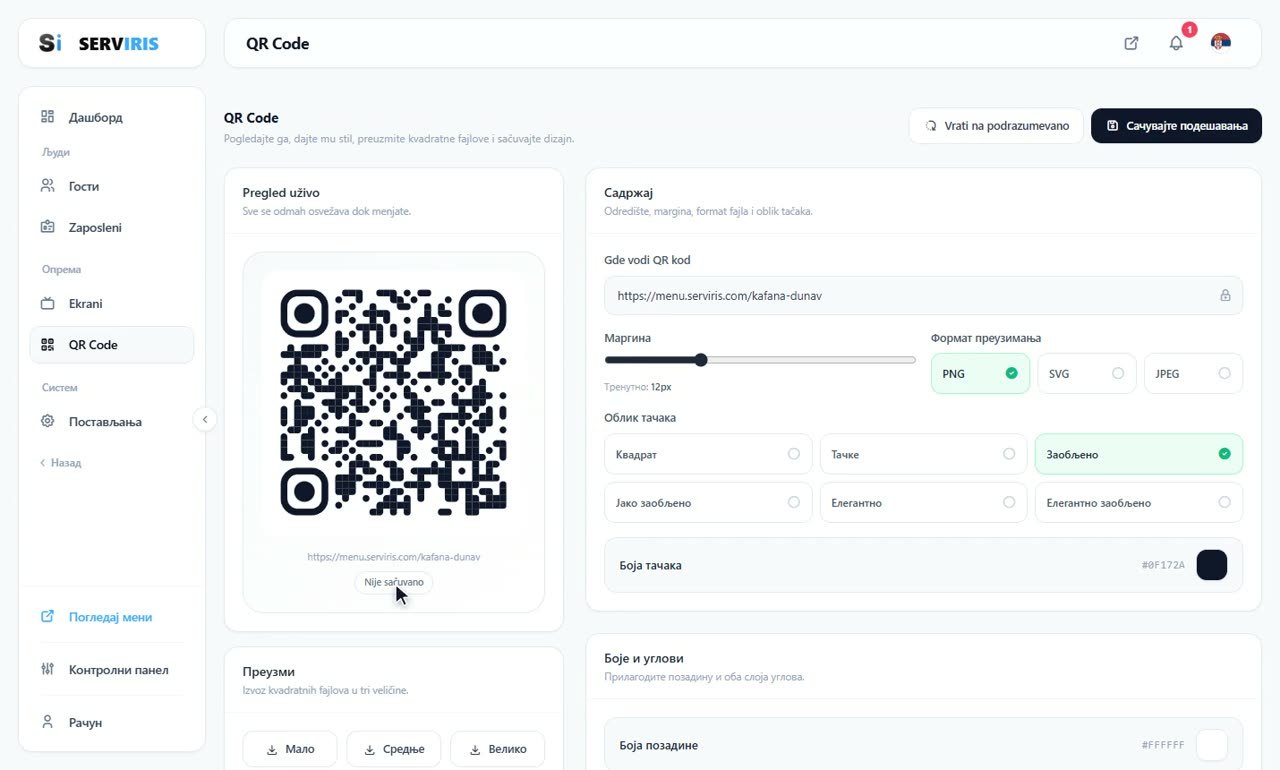Choose Елегантно dot shape
The width and height of the screenshot is (1280, 770).
click(923, 503)
